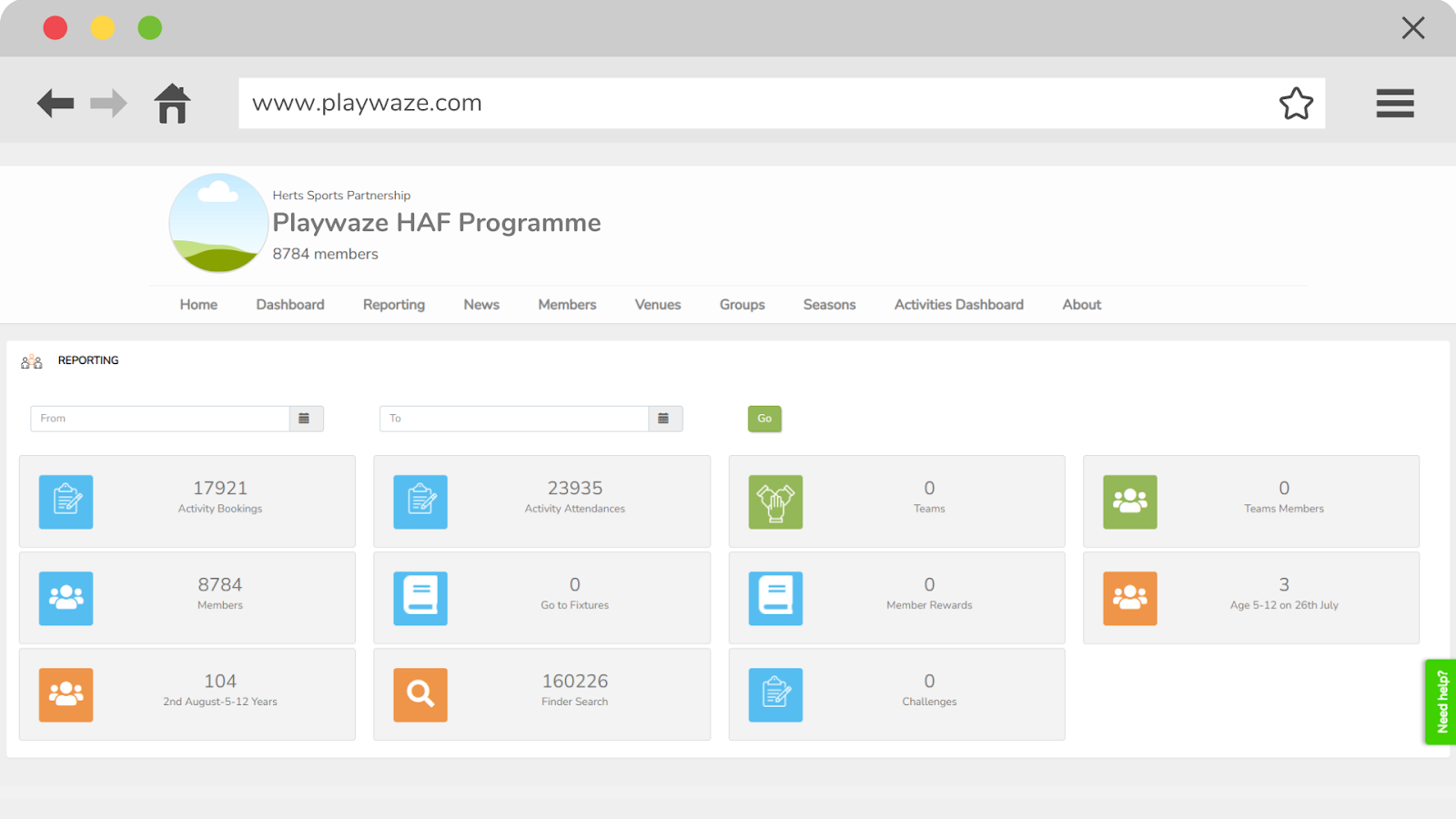
Task: Click the green Teams hands icon
Action: coord(775,501)
